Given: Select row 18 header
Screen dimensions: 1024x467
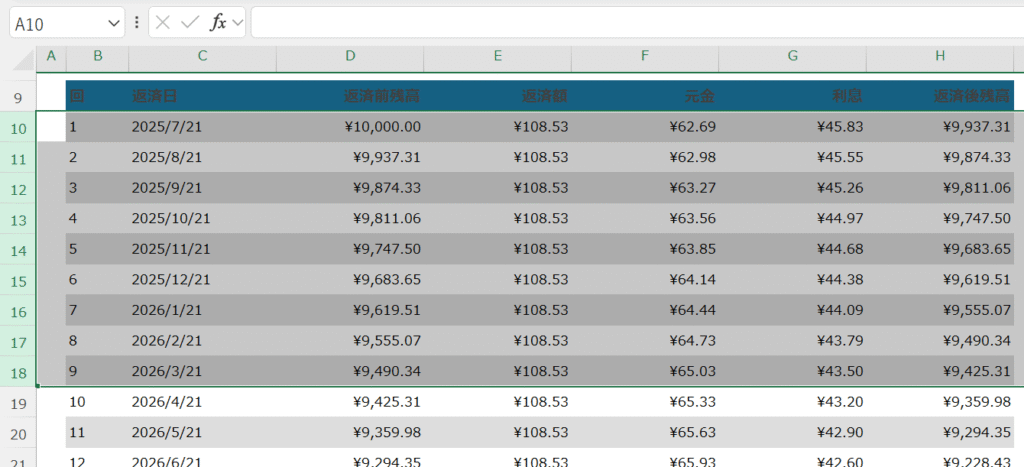Looking at the screenshot, I should click(x=18, y=373).
